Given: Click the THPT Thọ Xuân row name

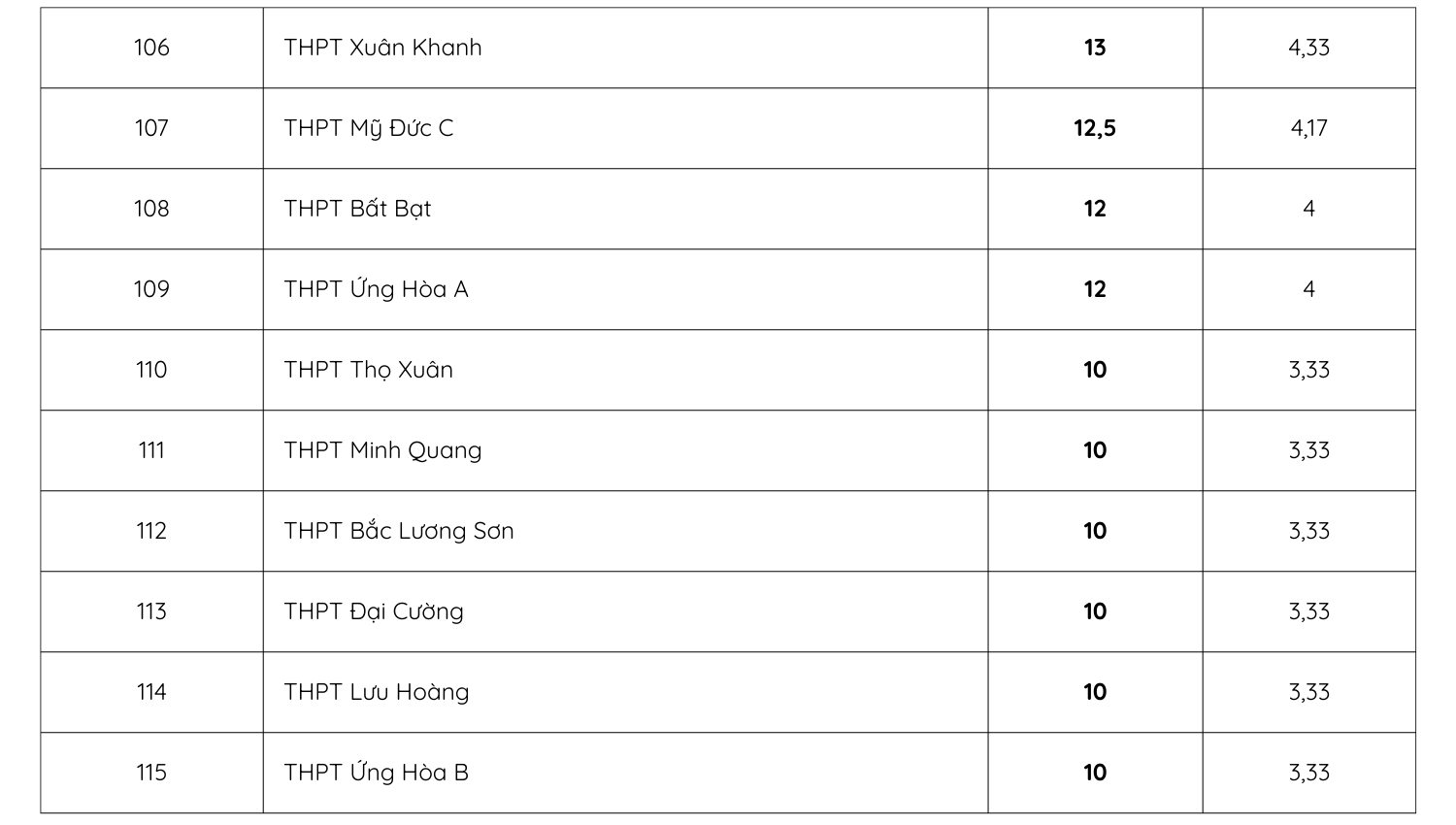Looking at the screenshot, I should [368, 370].
